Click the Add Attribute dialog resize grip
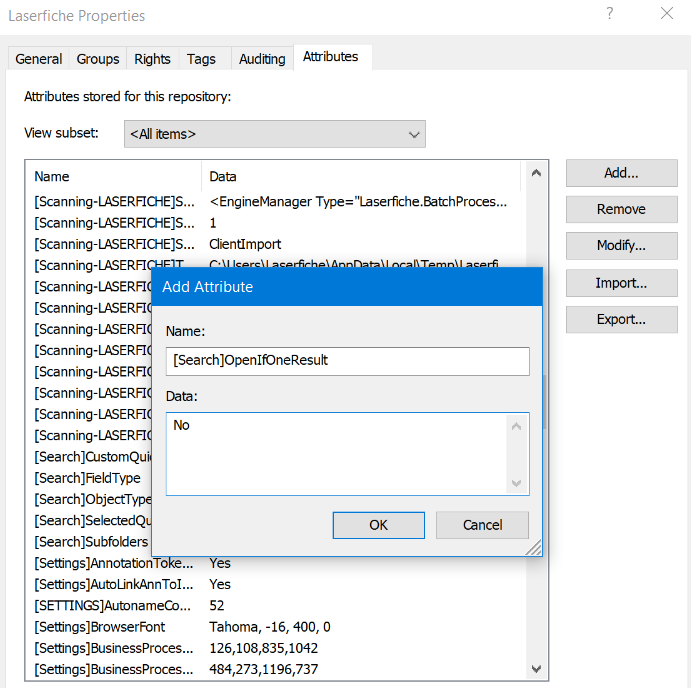691x688 pixels. (x=534, y=547)
